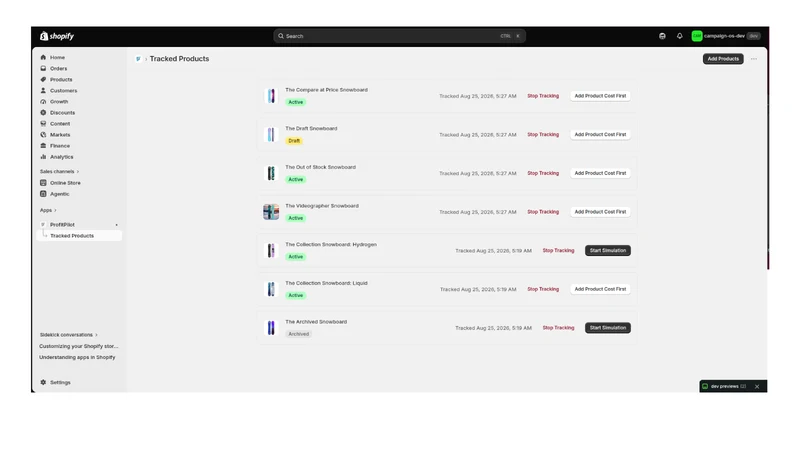Image resolution: width=800 pixels, height=450 pixels.
Task: Open 'Customizing your Shopify stor...' conversation
Action: [79, 346]
